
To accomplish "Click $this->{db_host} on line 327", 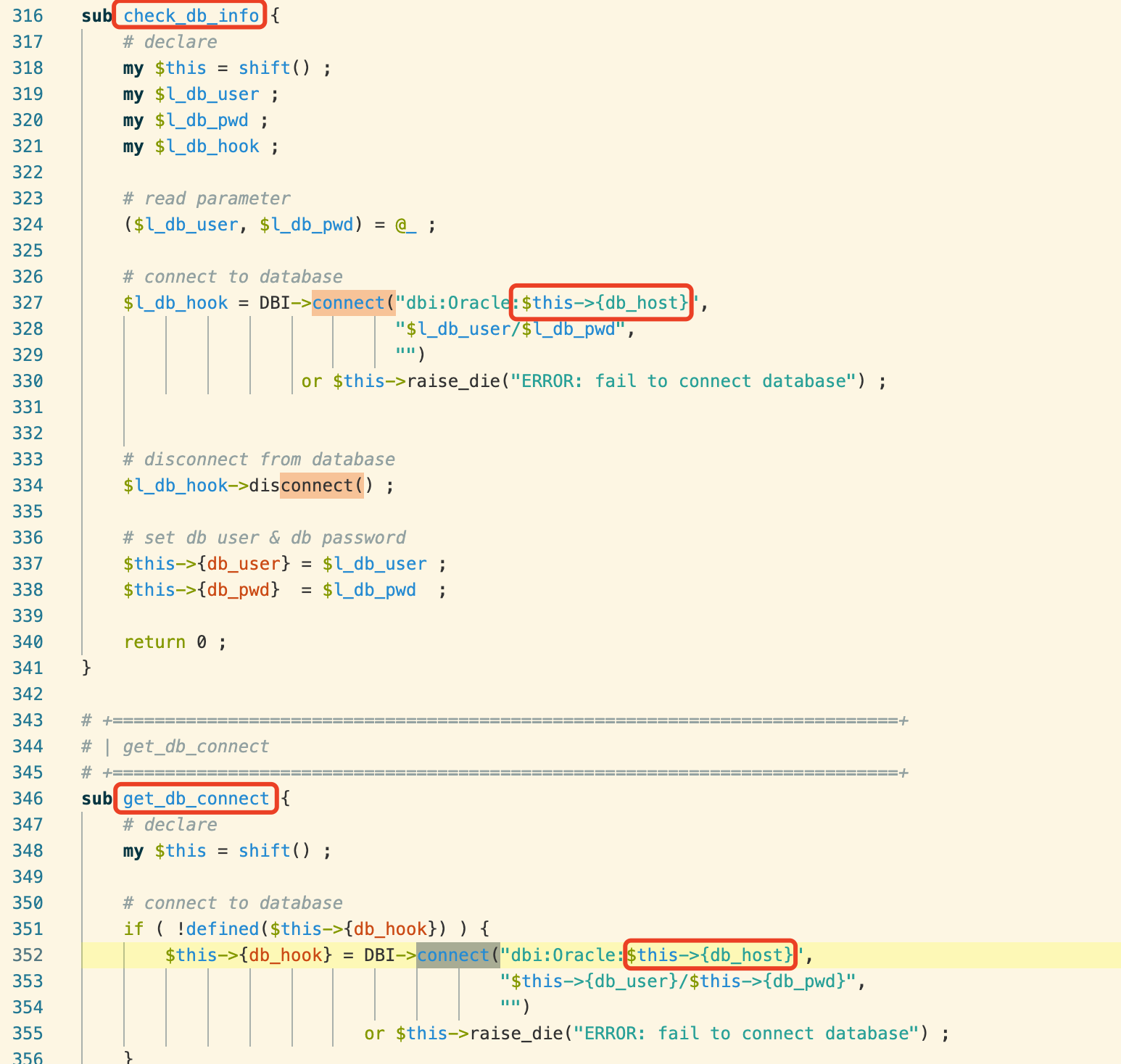I will click(605, 303).
